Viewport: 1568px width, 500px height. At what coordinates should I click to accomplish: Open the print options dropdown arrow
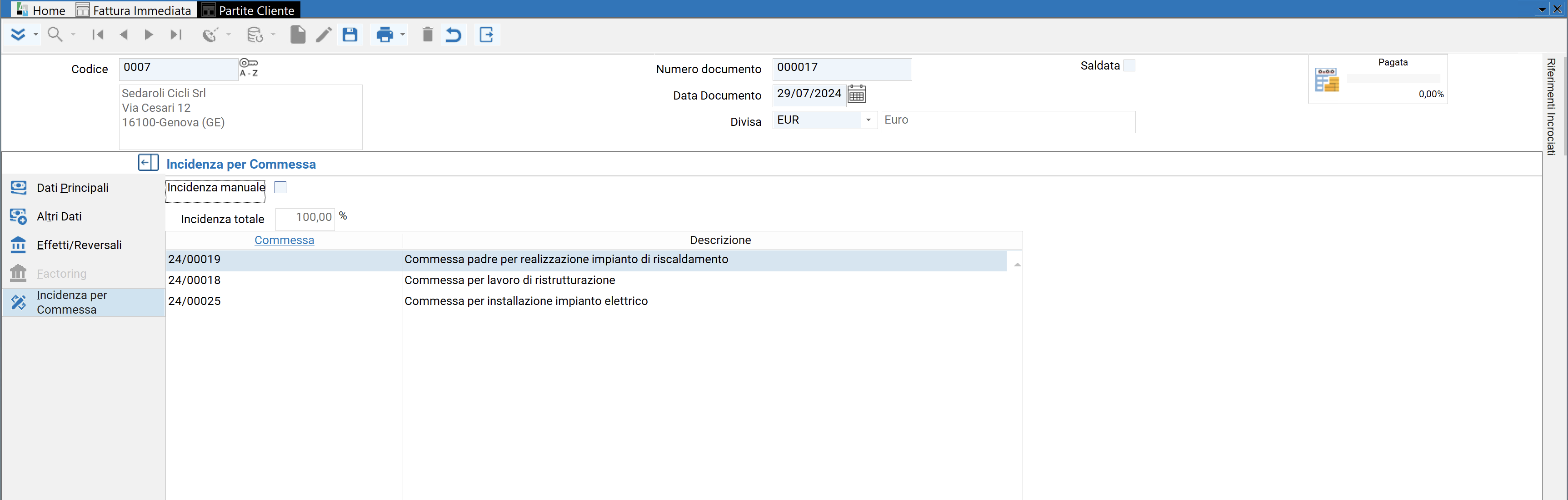click(x=402, y=35)
